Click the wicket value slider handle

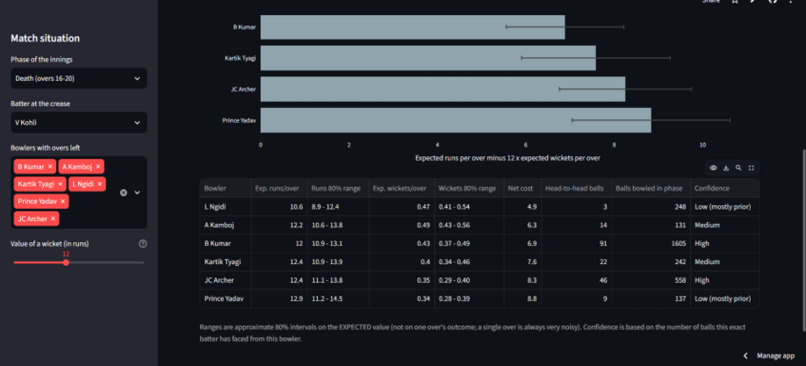pos(66,263)
